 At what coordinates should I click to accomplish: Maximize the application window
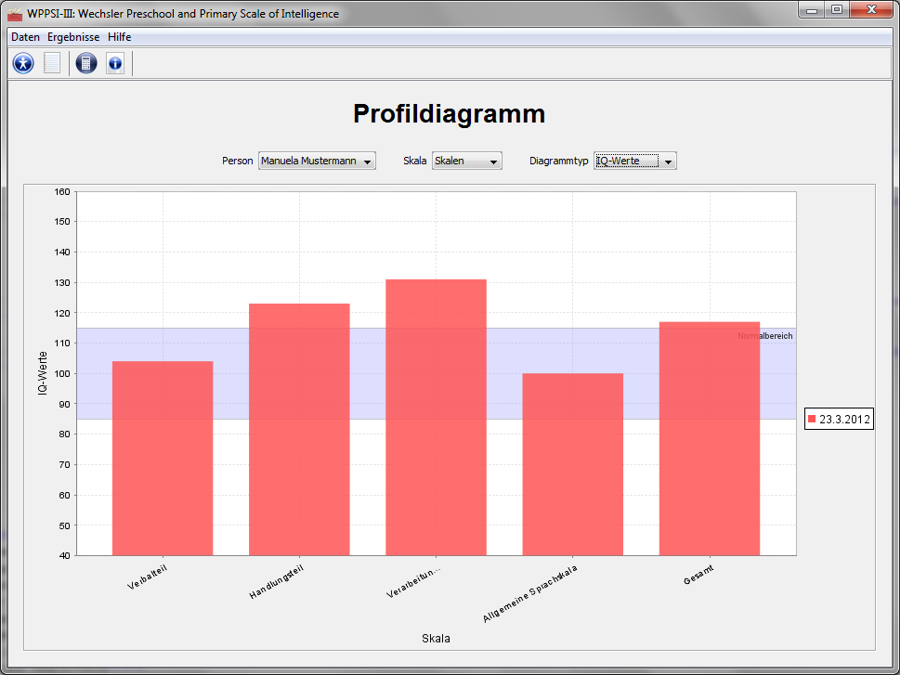click(x=836, y=10)
